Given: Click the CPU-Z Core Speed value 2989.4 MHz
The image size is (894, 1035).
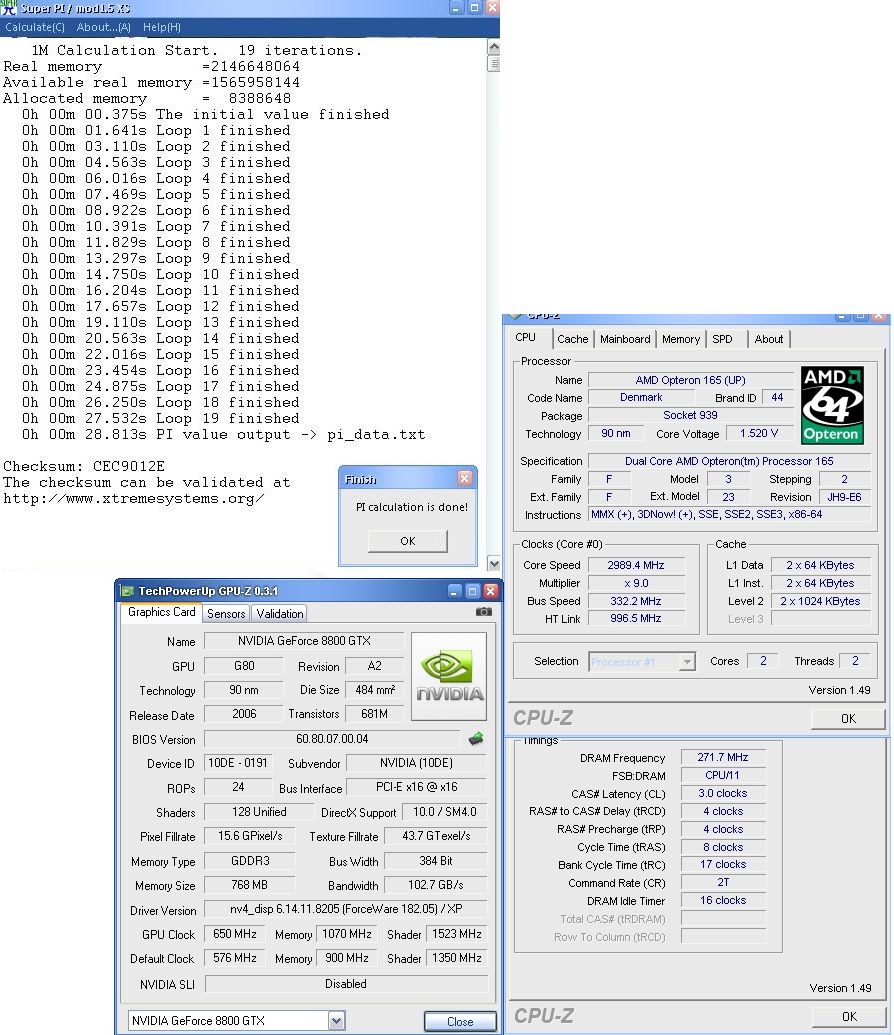Looking at the screenshot, I should pyautogui.click(x=636, y=565).
